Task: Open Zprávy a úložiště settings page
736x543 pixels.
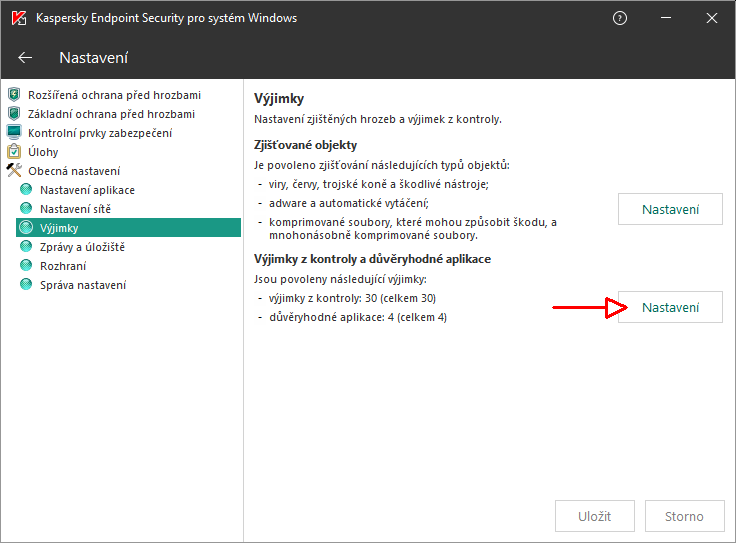Action: (x=82, y=247)
